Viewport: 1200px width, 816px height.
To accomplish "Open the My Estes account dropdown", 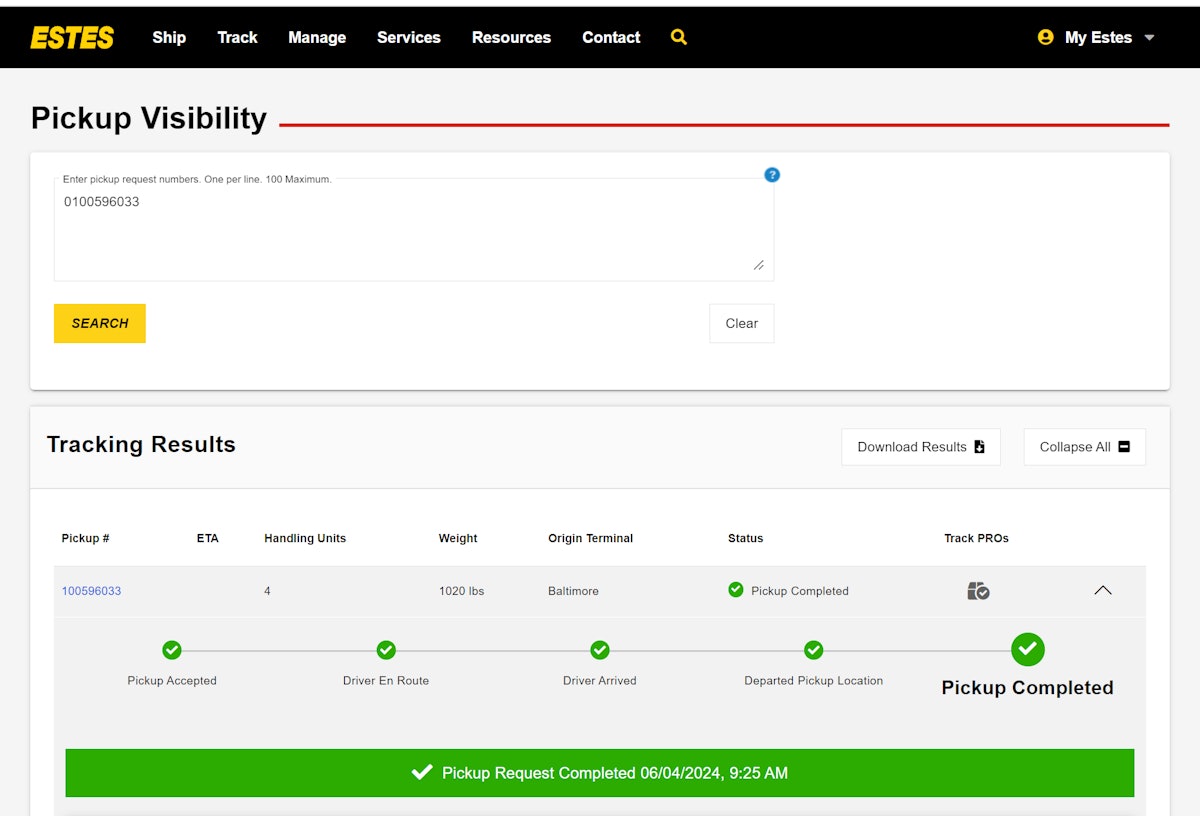I will [x=1097, y=37].
